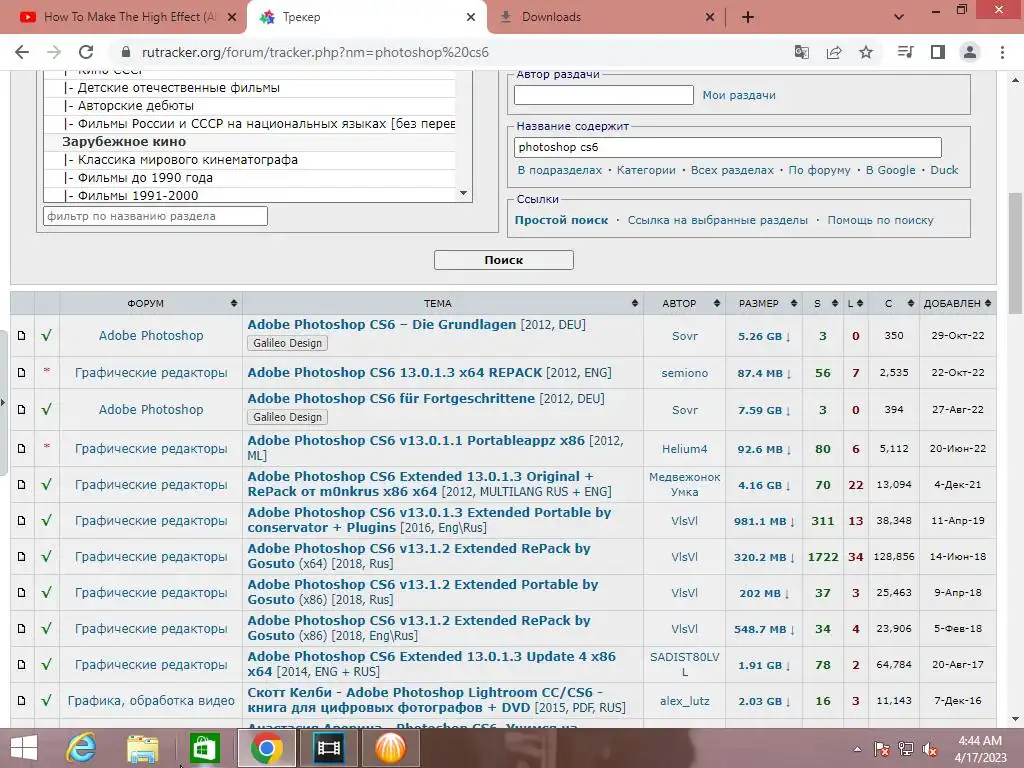This screenshot has width=1024, height=768.
Task: Close the YouTube 'How To Make The High Effect' tab
Action: [232, 17]
